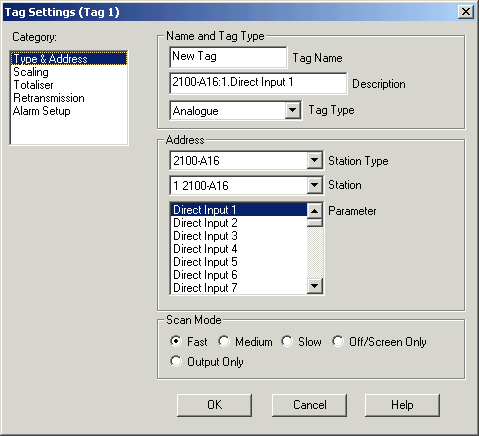Open Help for tag settings
479x436 pixels.
coord(402,405)
